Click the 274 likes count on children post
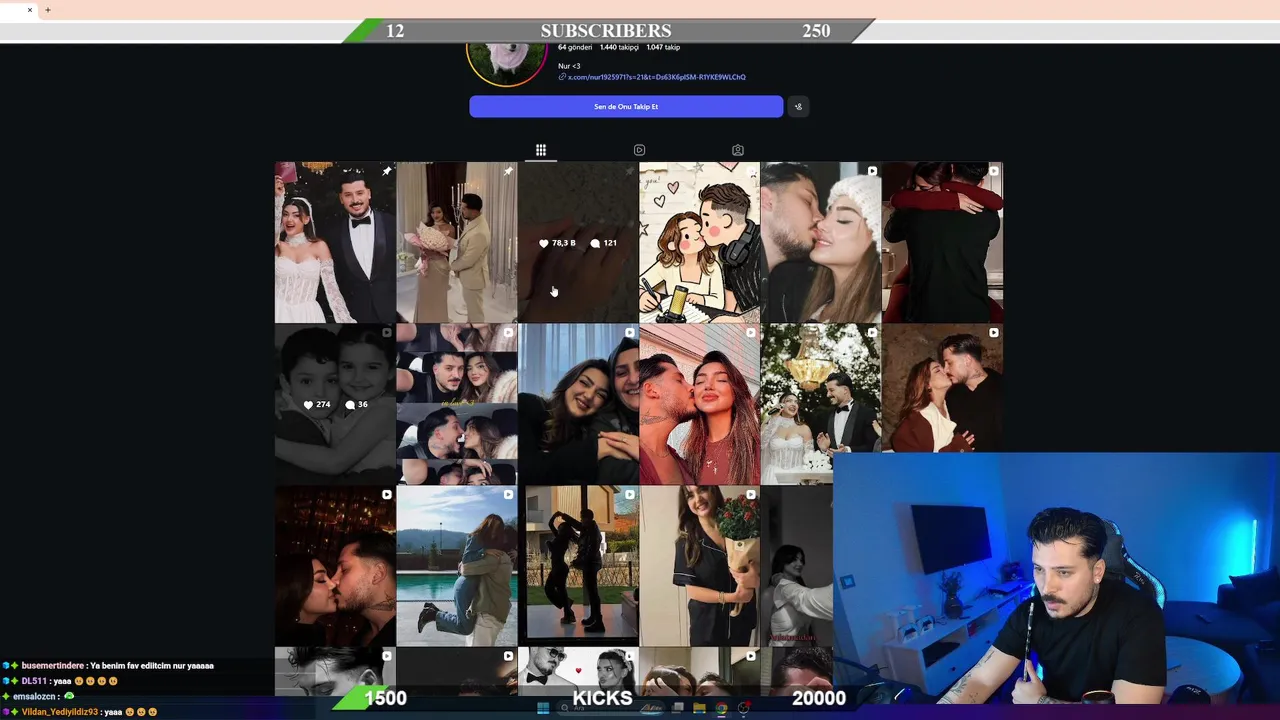The height and width of the screenshot is (720, 1280). pos(317,405)
